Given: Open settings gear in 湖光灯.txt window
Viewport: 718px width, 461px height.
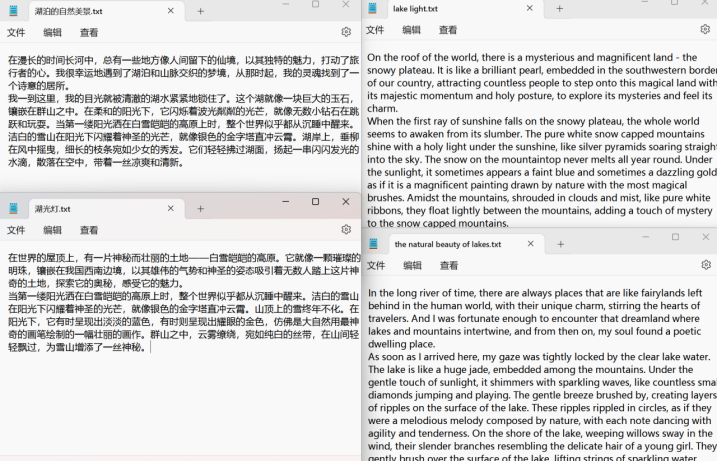Looking at the screenshot, I should (x=346, y=230).
